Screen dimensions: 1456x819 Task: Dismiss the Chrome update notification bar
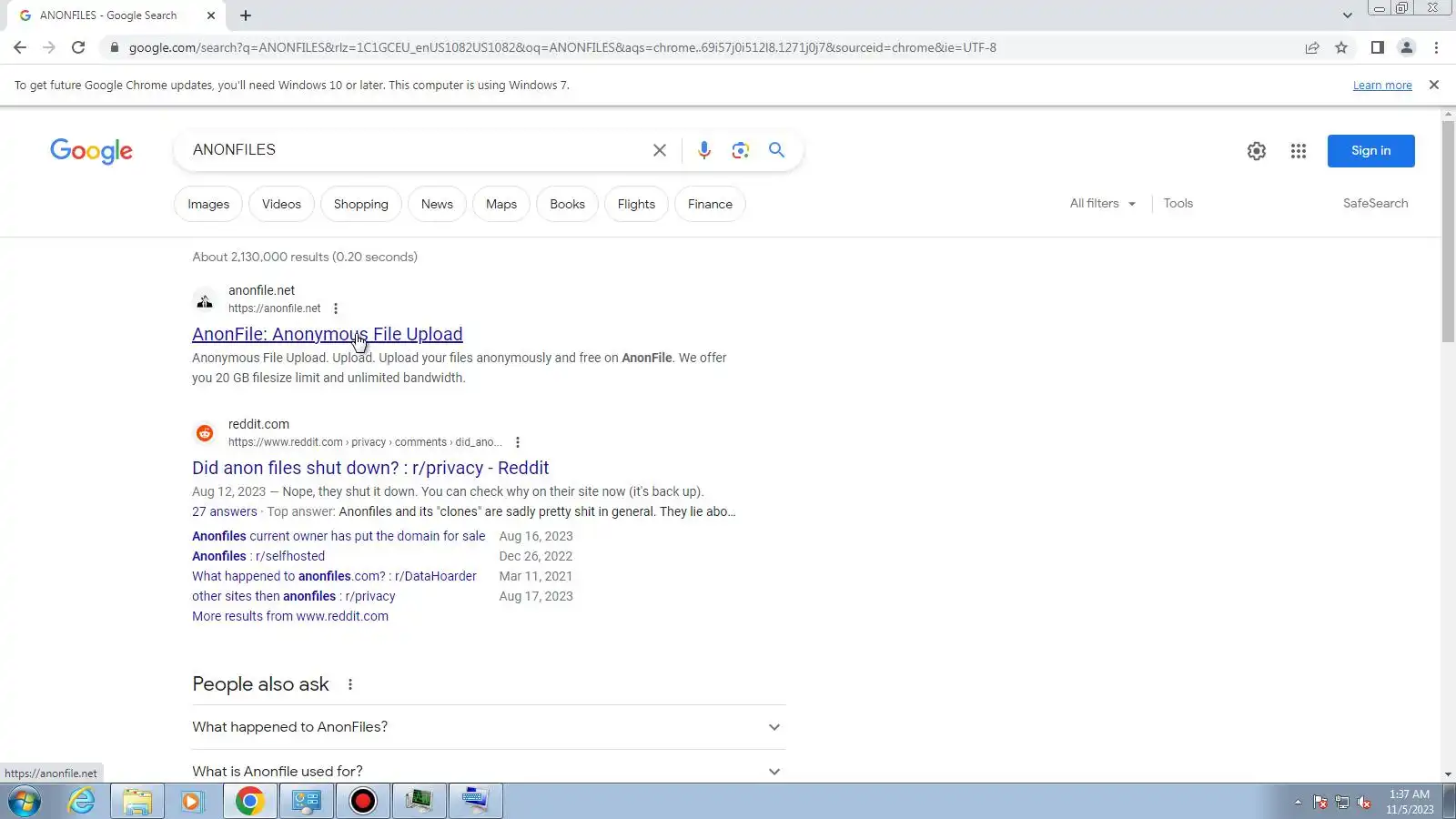coord(1434,85)
